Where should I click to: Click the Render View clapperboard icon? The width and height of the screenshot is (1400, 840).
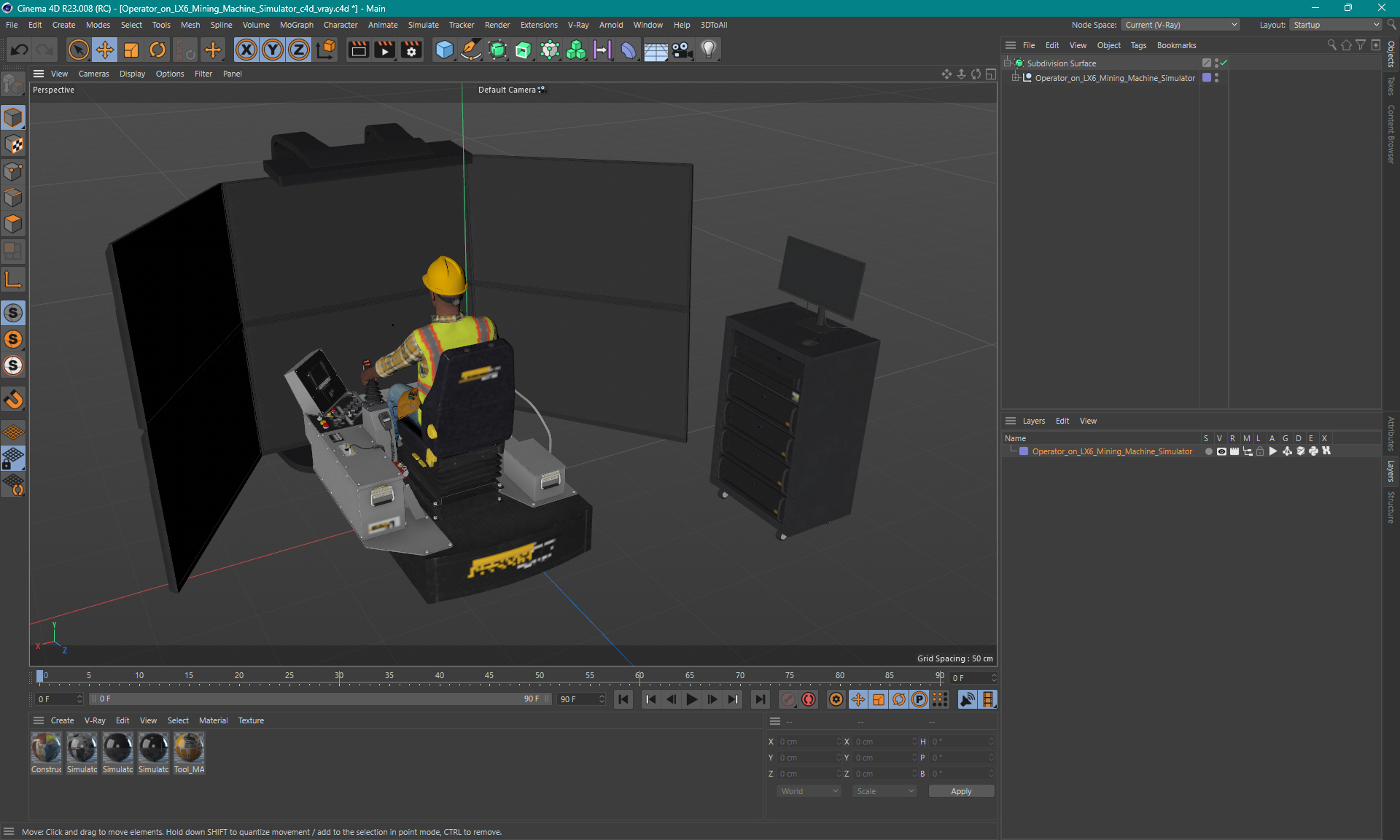coord(358,50)
